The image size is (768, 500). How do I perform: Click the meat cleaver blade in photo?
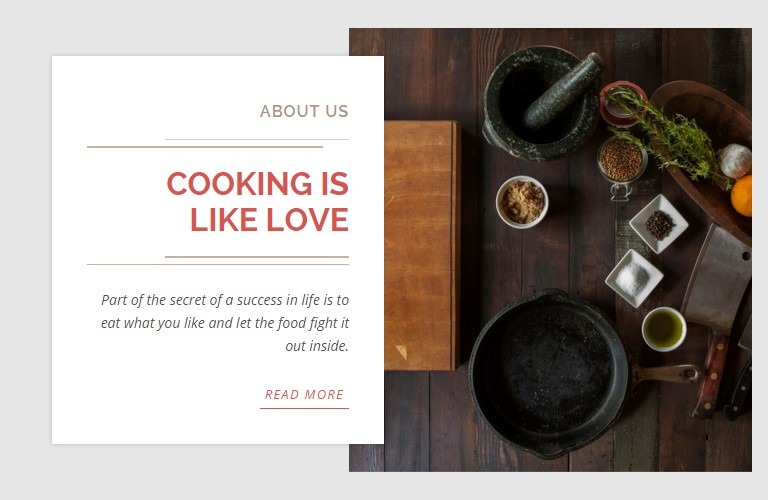[x=718, y=279]
